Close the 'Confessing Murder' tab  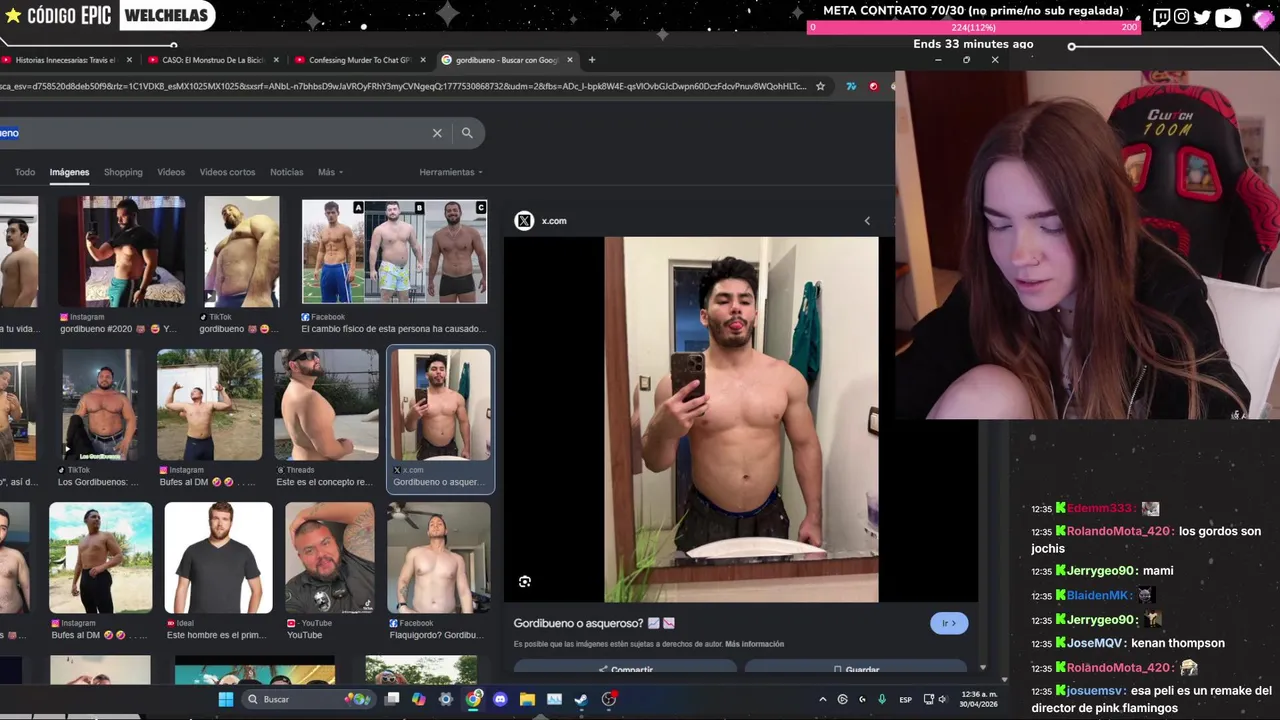tap(423, 60)
